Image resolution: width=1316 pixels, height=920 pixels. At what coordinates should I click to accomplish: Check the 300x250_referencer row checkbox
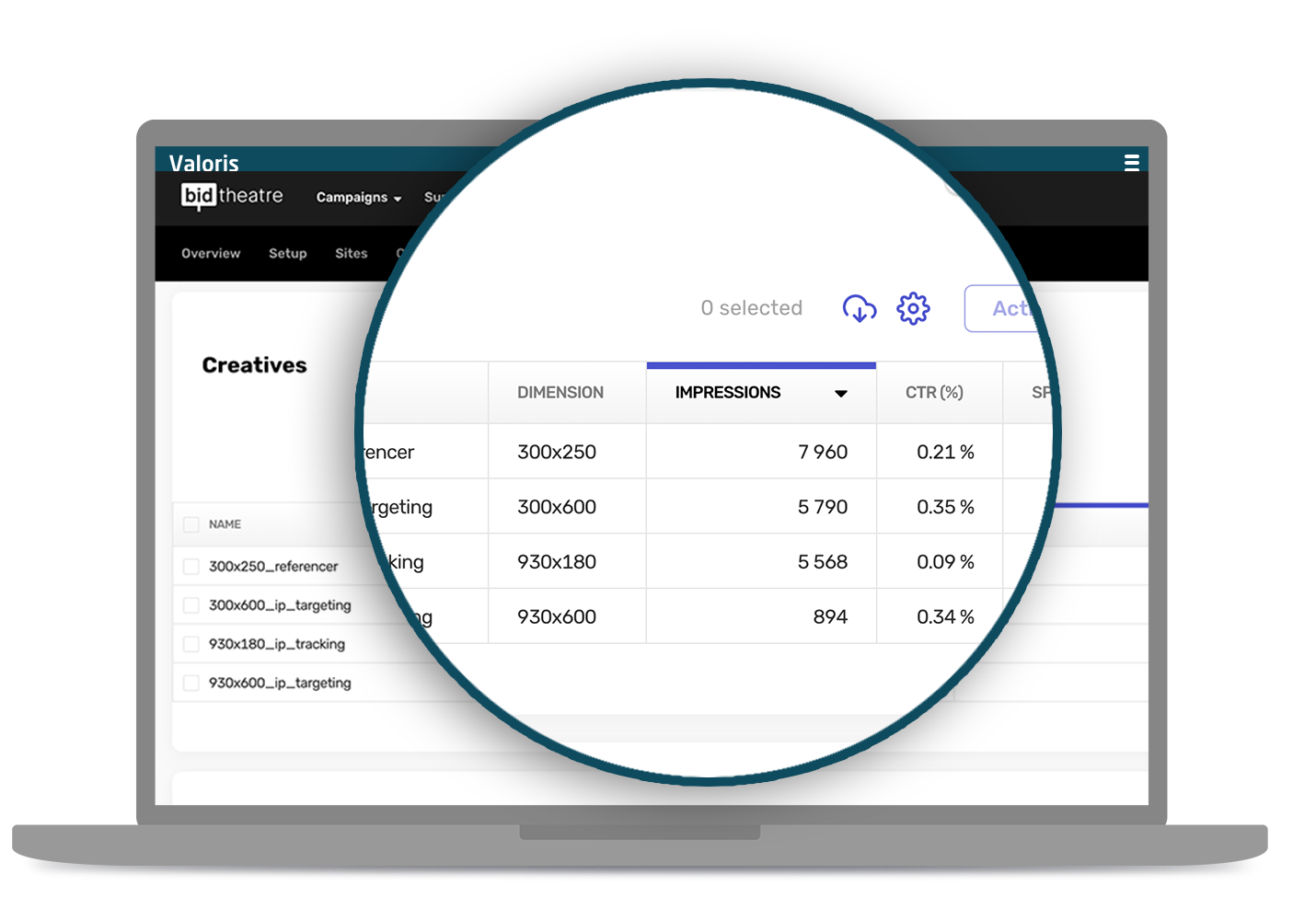tap(191, 567)
